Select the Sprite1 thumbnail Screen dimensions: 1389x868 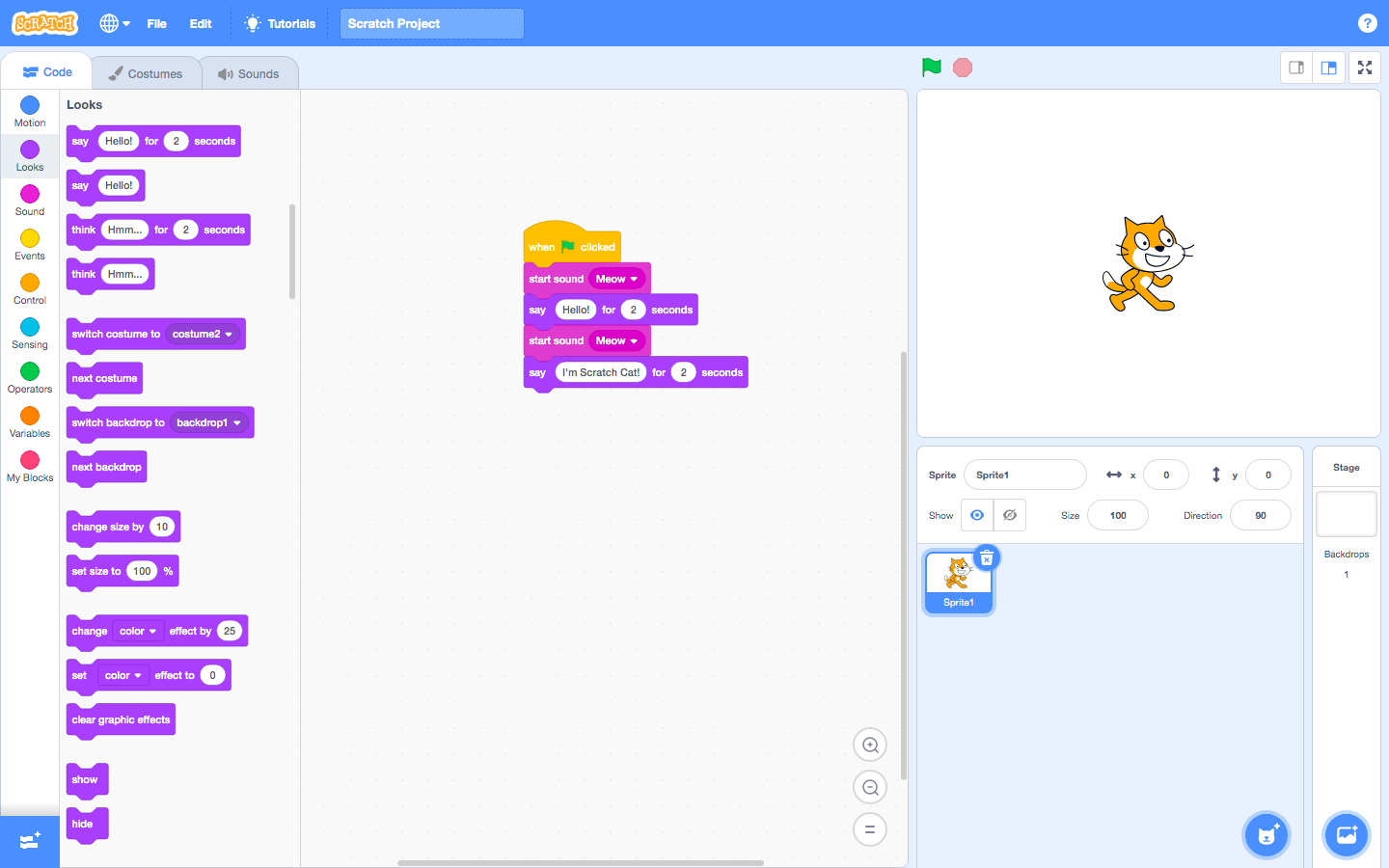pyautogui.click(x=958, y=583)
